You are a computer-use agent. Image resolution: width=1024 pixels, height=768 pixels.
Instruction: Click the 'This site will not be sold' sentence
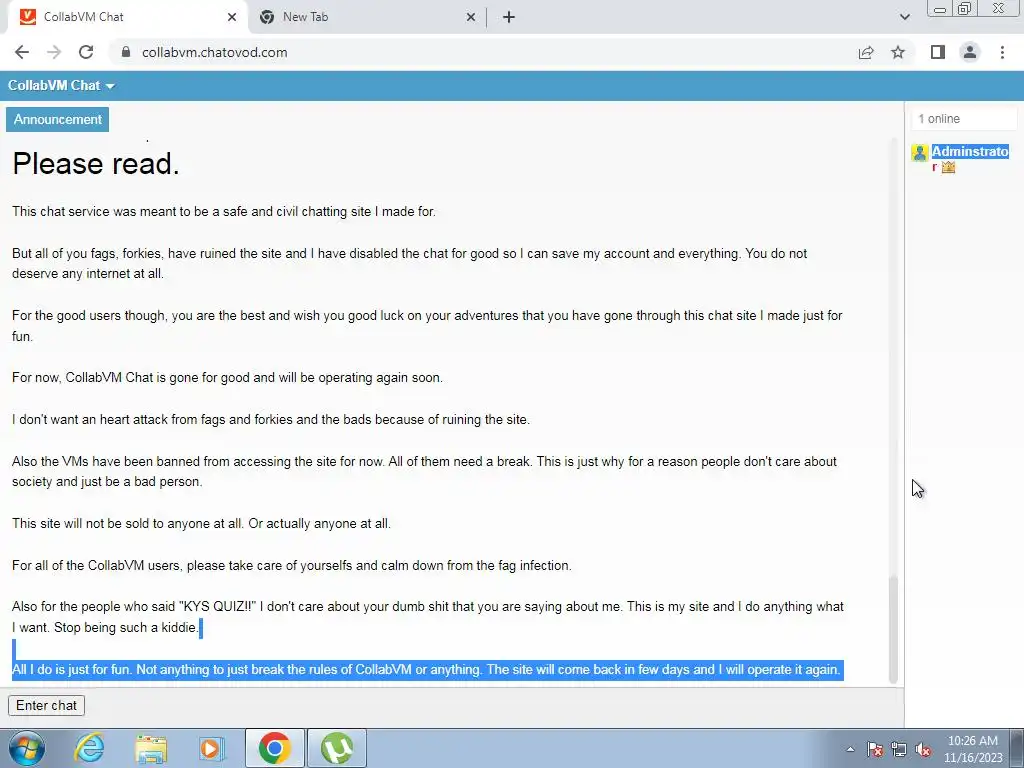coord(201,523)
